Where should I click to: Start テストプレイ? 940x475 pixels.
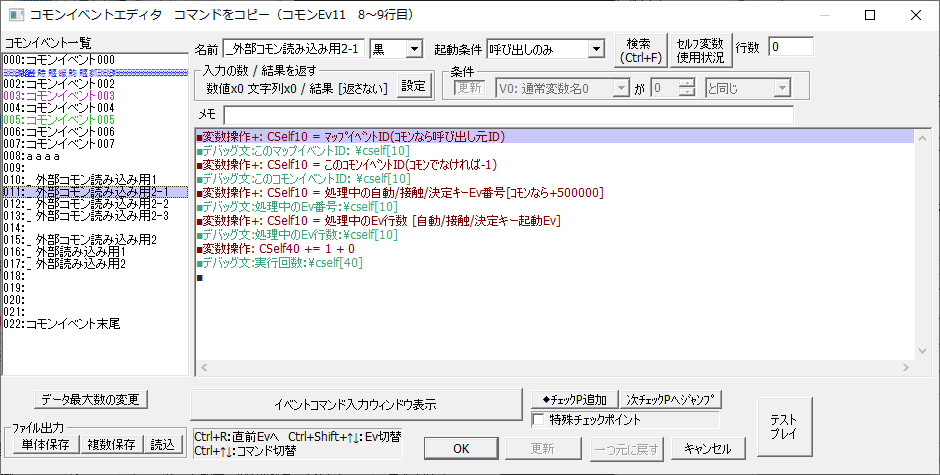(x=783, y=426)
